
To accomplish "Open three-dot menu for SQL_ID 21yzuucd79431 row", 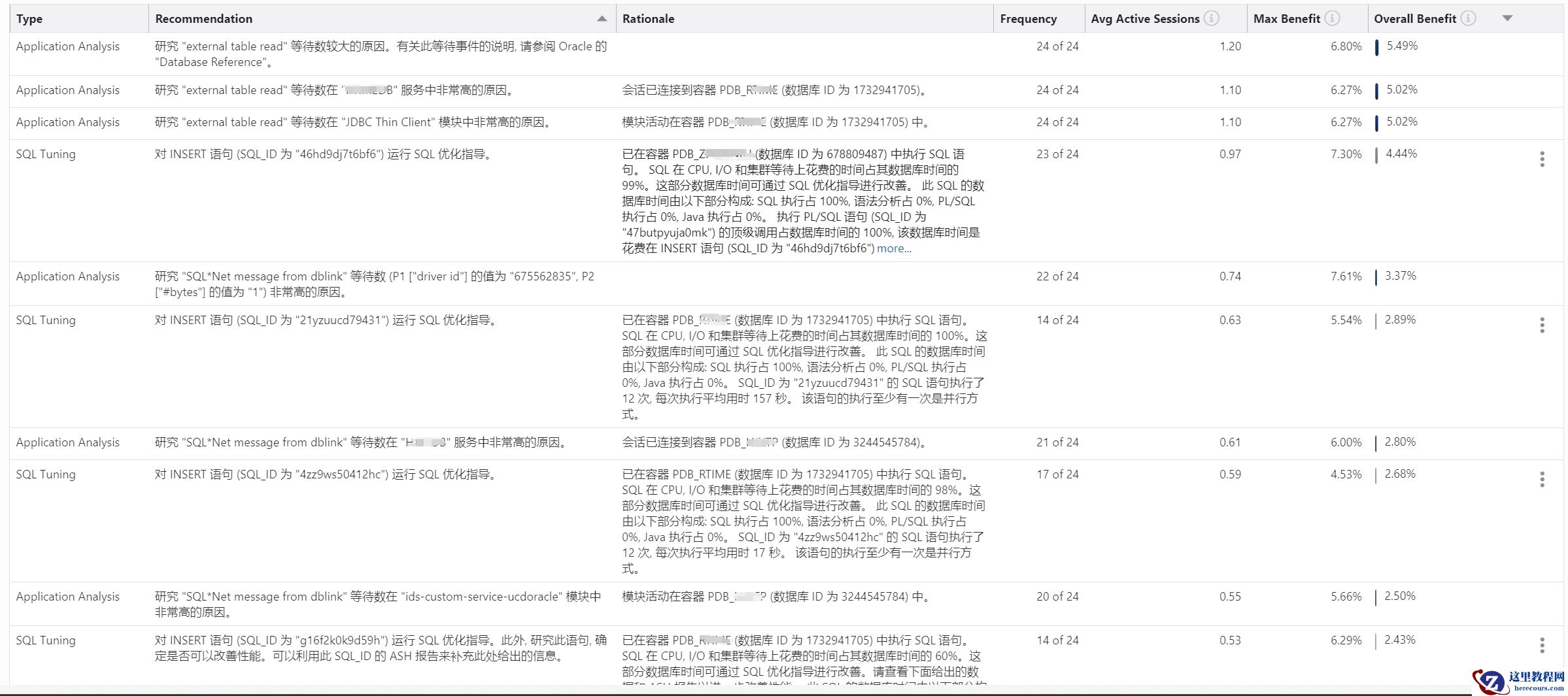I will click(x=1542, y=325).
